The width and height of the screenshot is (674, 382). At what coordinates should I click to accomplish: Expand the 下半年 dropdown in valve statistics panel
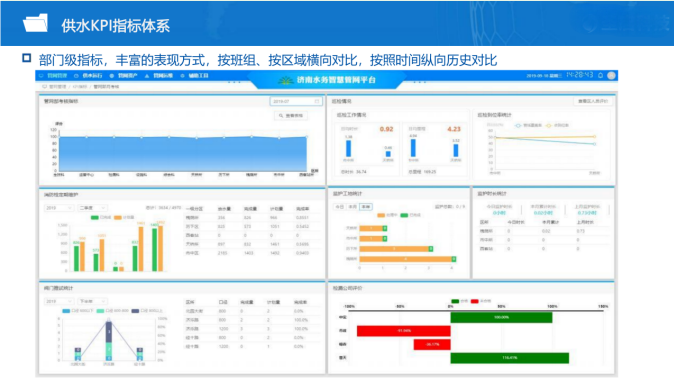[x=92, y=301]
